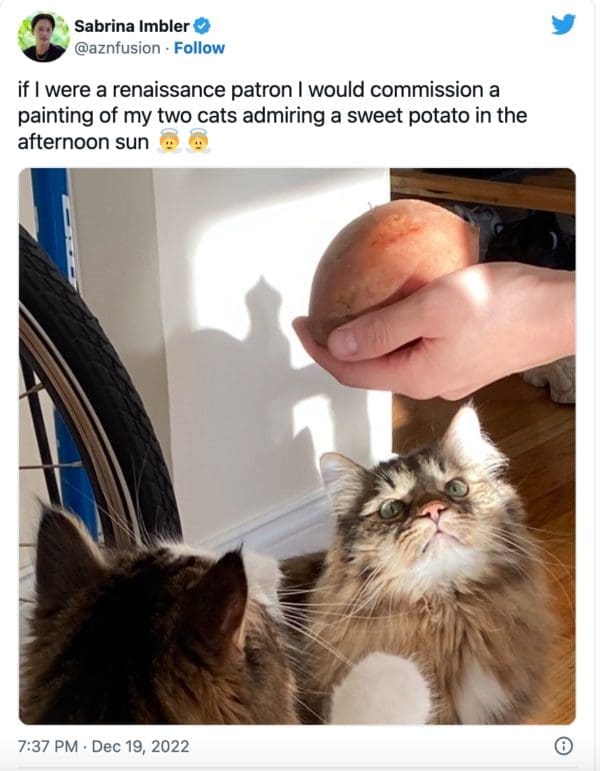Click the white paw of the fluffy cat

point(380,688)
